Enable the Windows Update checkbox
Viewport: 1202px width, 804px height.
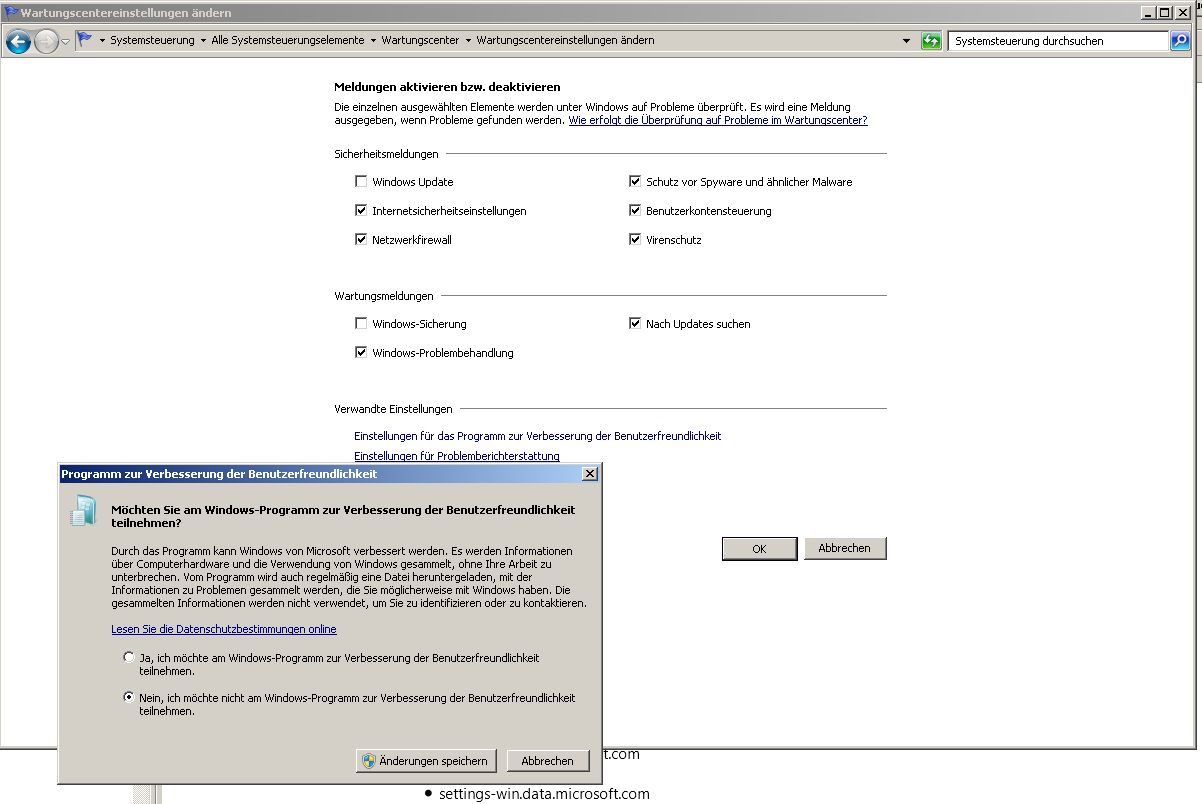(361, 182)
